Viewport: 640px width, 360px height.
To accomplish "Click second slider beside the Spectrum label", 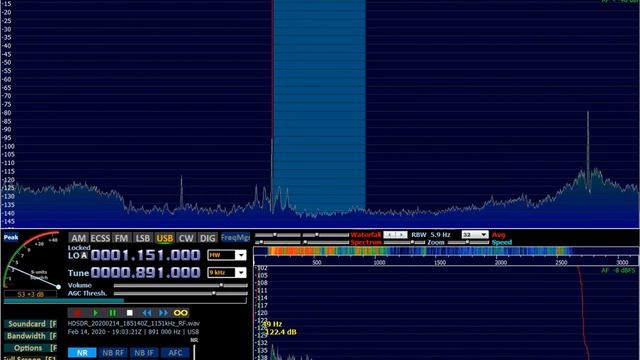I will tap(326, 242).
